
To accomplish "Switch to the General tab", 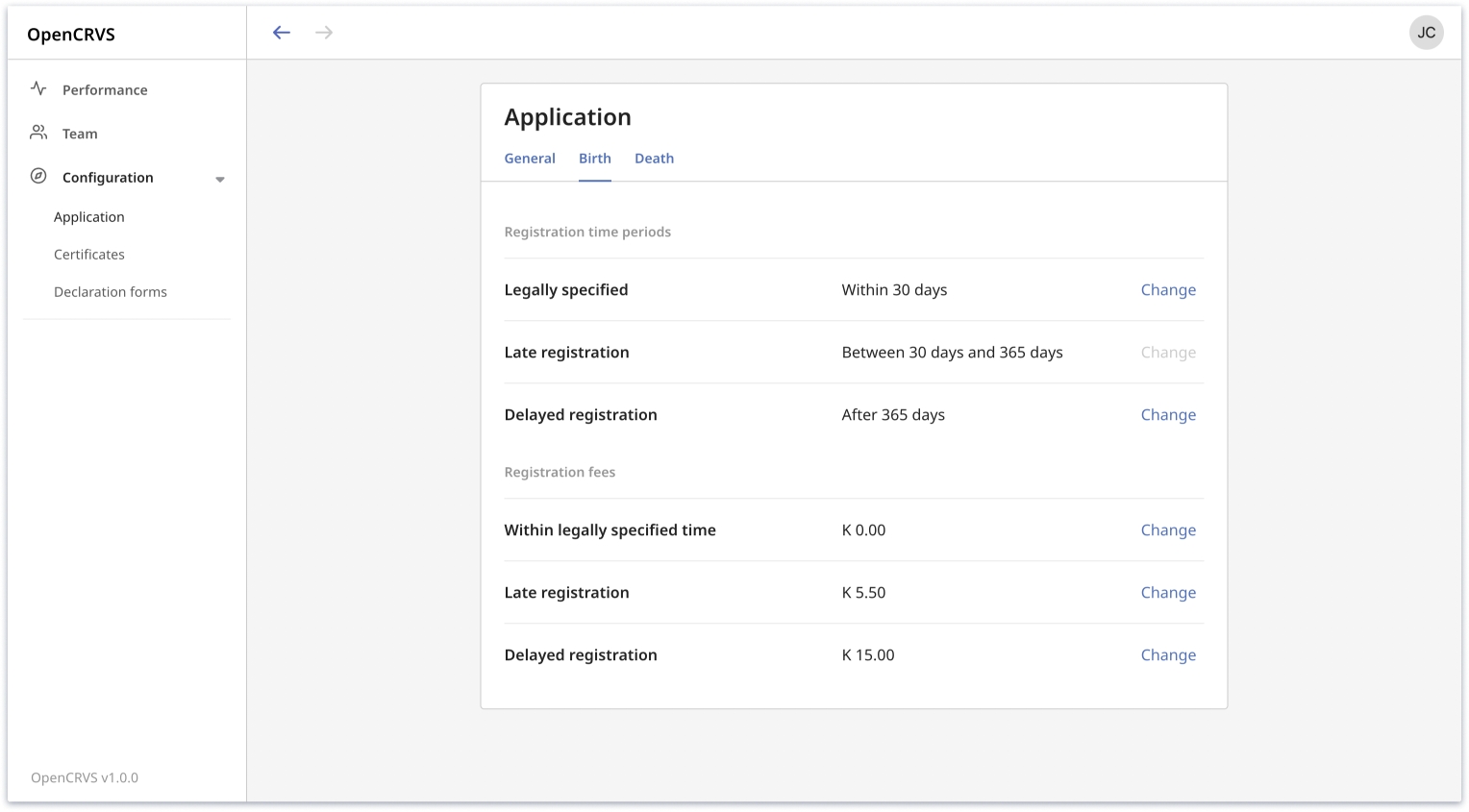I will (x=530, y=159).
